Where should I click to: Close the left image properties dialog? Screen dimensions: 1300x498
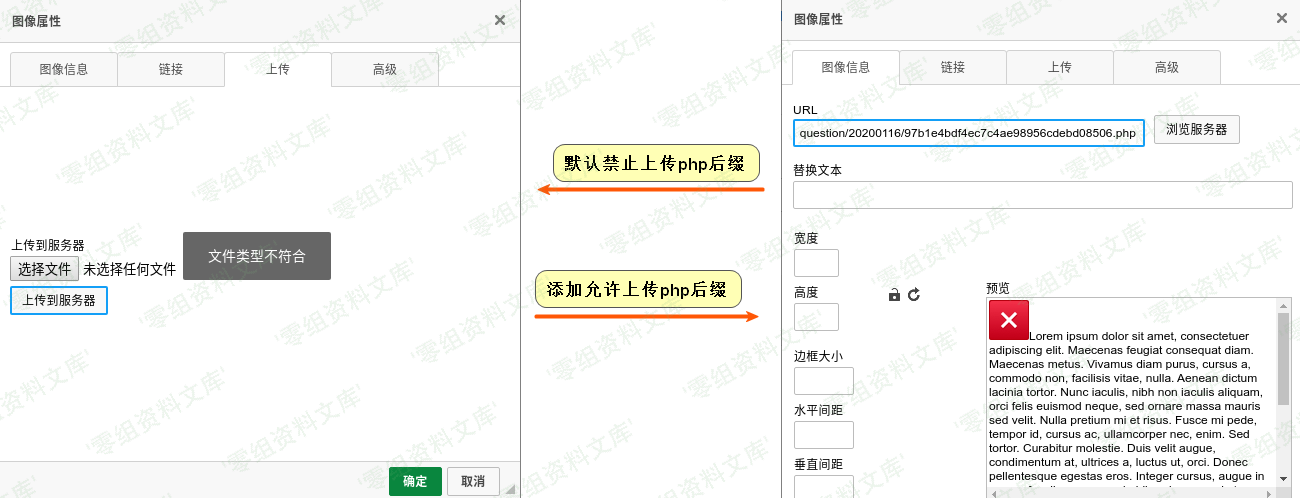click(500, 20)
